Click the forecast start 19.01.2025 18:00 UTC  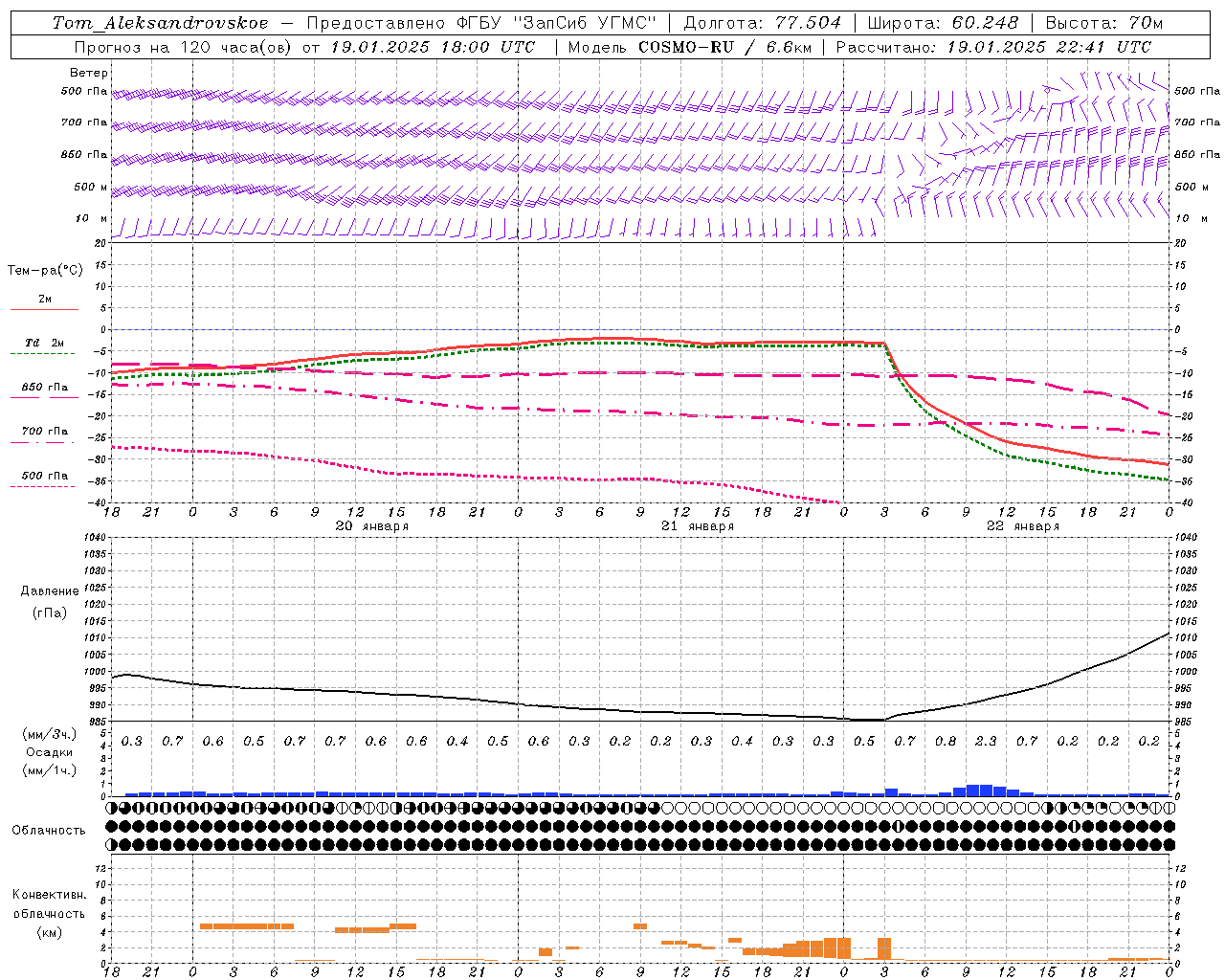pos(433,47)
